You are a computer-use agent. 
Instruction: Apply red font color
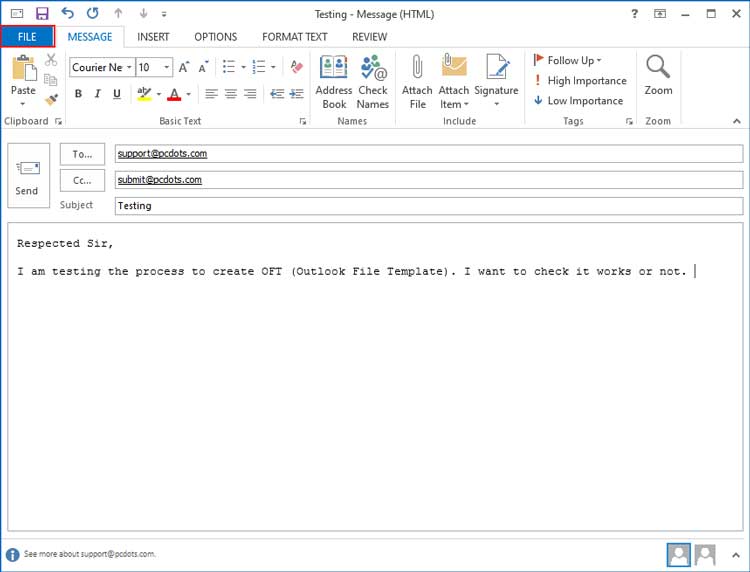[x=174, y=94]
